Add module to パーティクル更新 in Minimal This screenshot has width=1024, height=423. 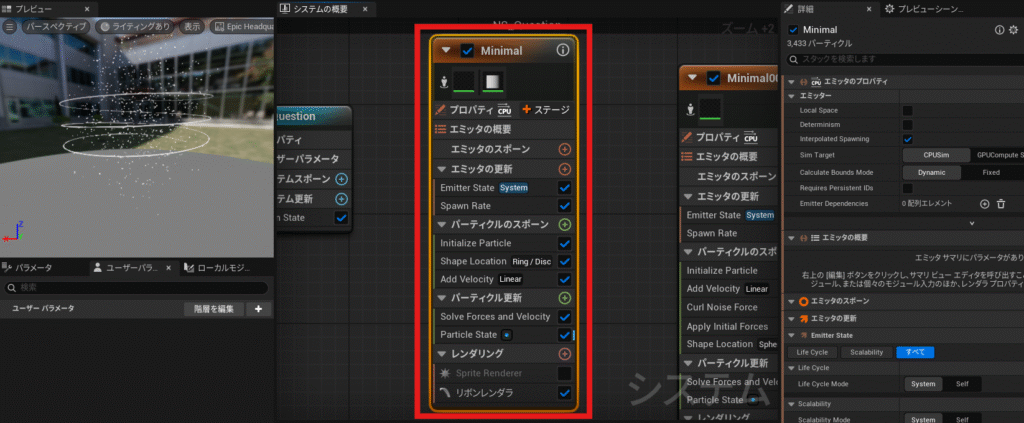point(565,298)
